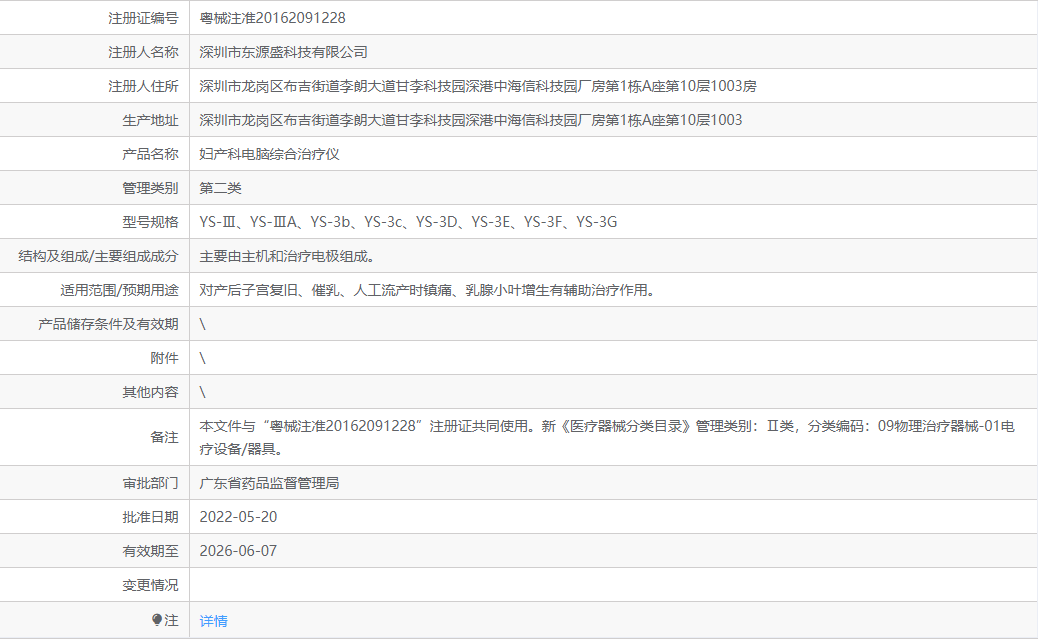Open the 详情 details link
Viewport: 1038px width, 639px height.
(x=211, y=620)
